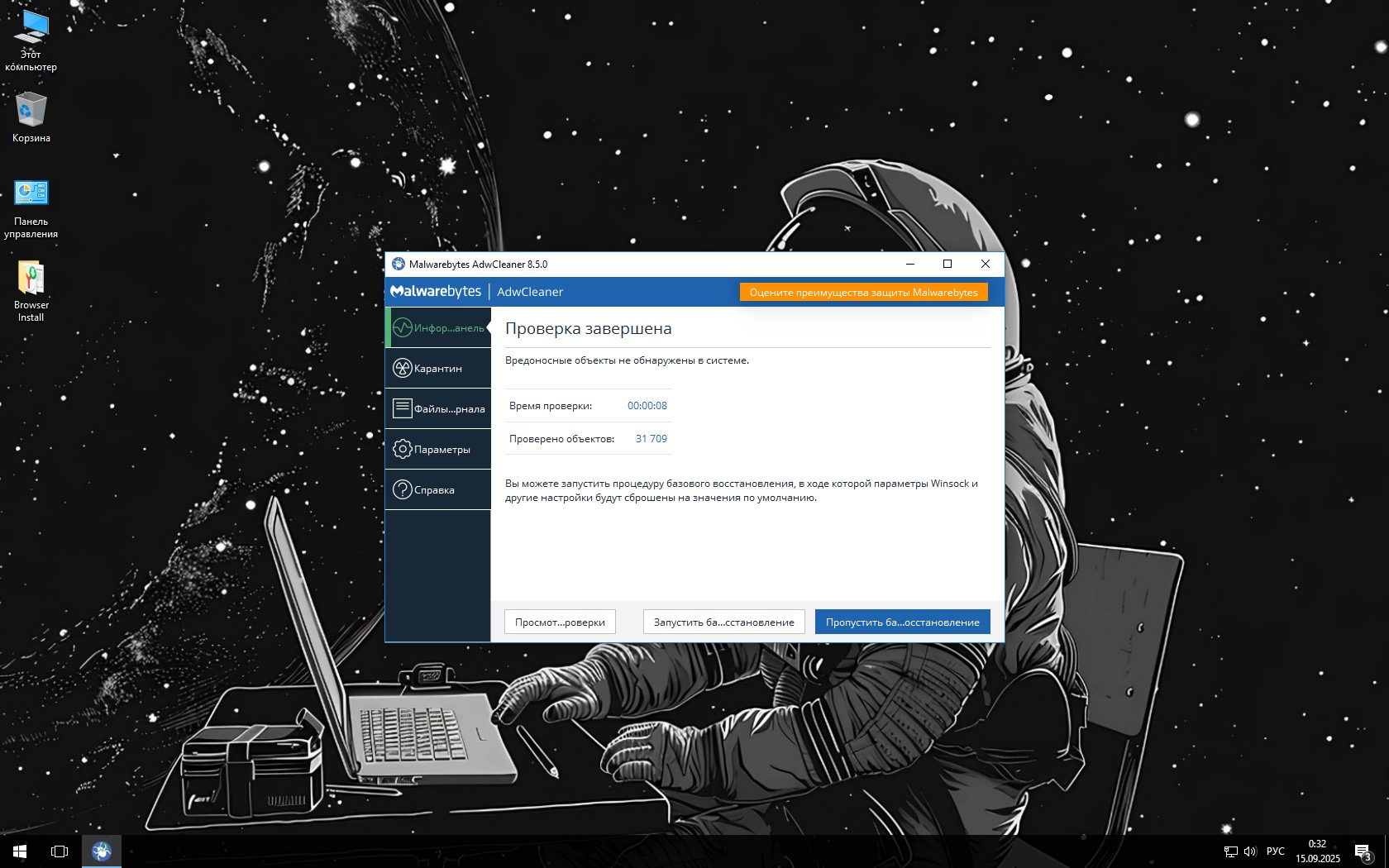Maximize the AdwCleaner window
The width and height of the screenshot is (1389, 868).
pyautogui.click(x=947, y=265)
